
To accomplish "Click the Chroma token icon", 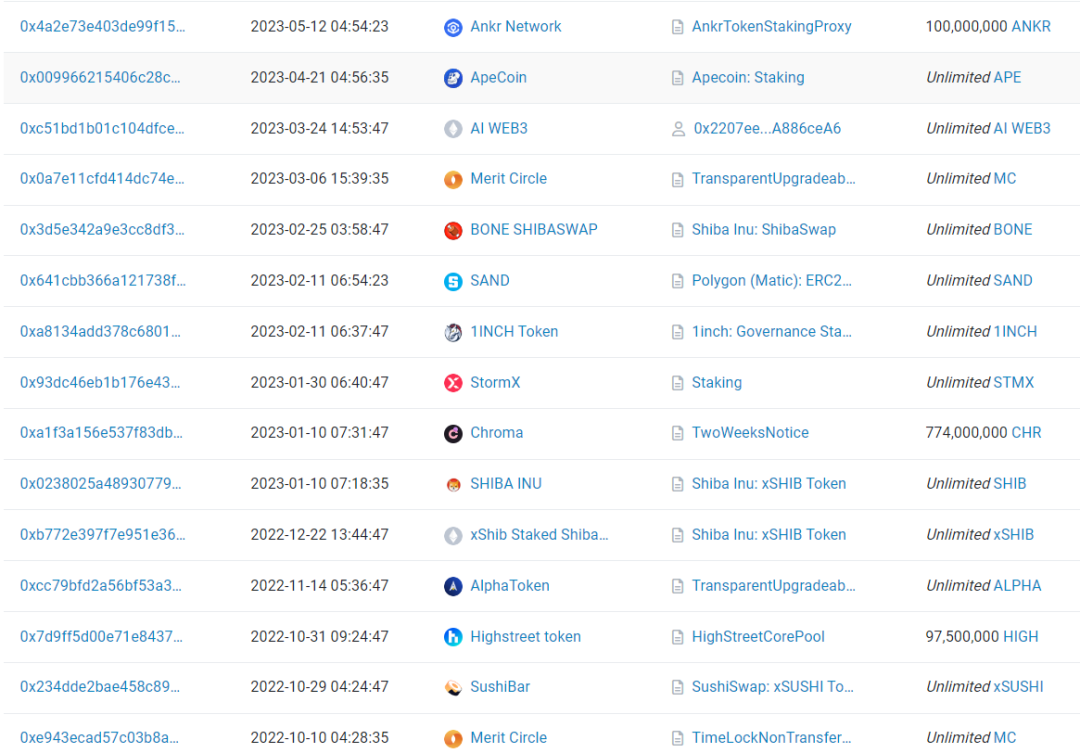I will (x=453, y=434).
